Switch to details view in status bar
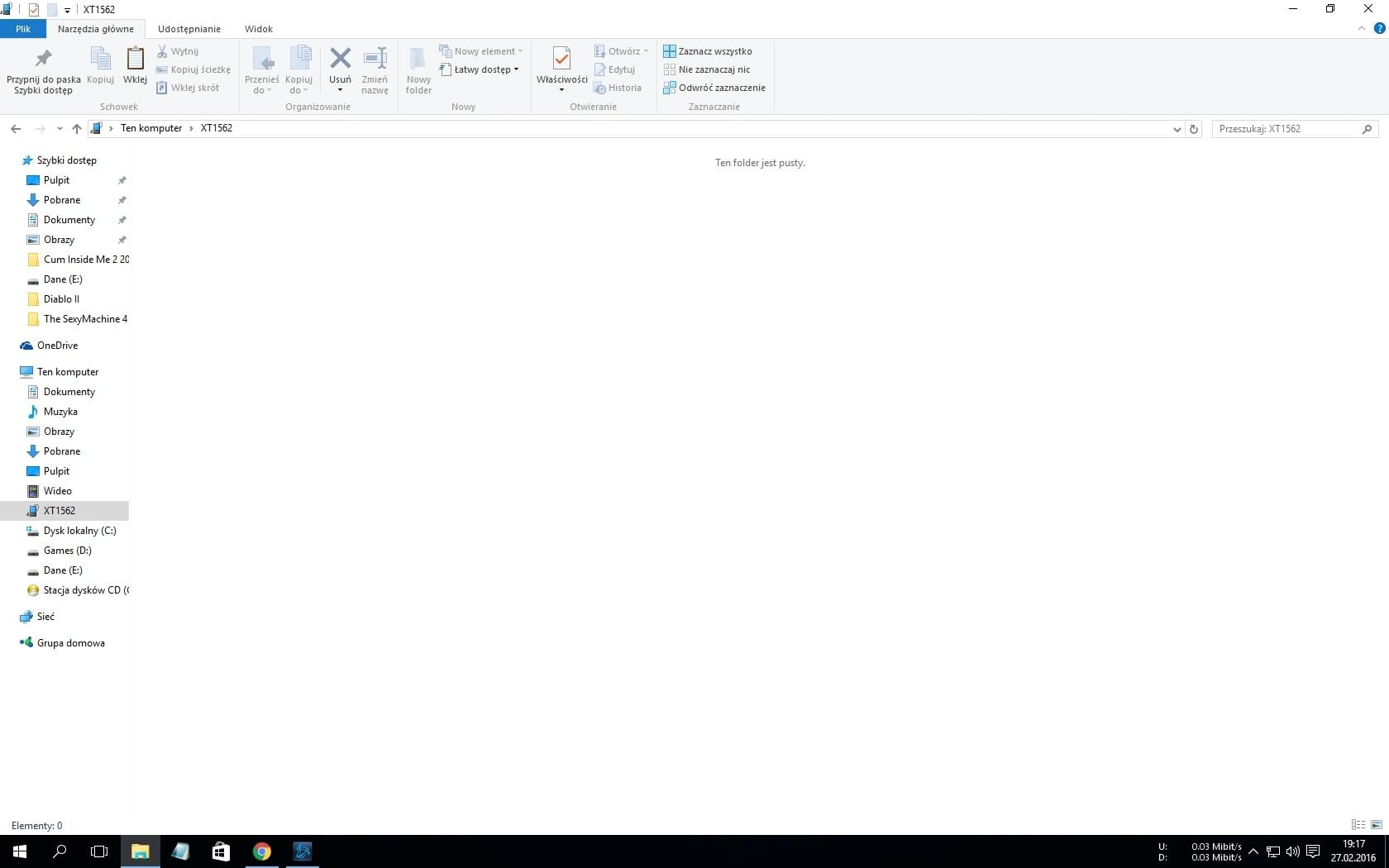Viewport: 1389px width, 868px height. point(1358,825)
